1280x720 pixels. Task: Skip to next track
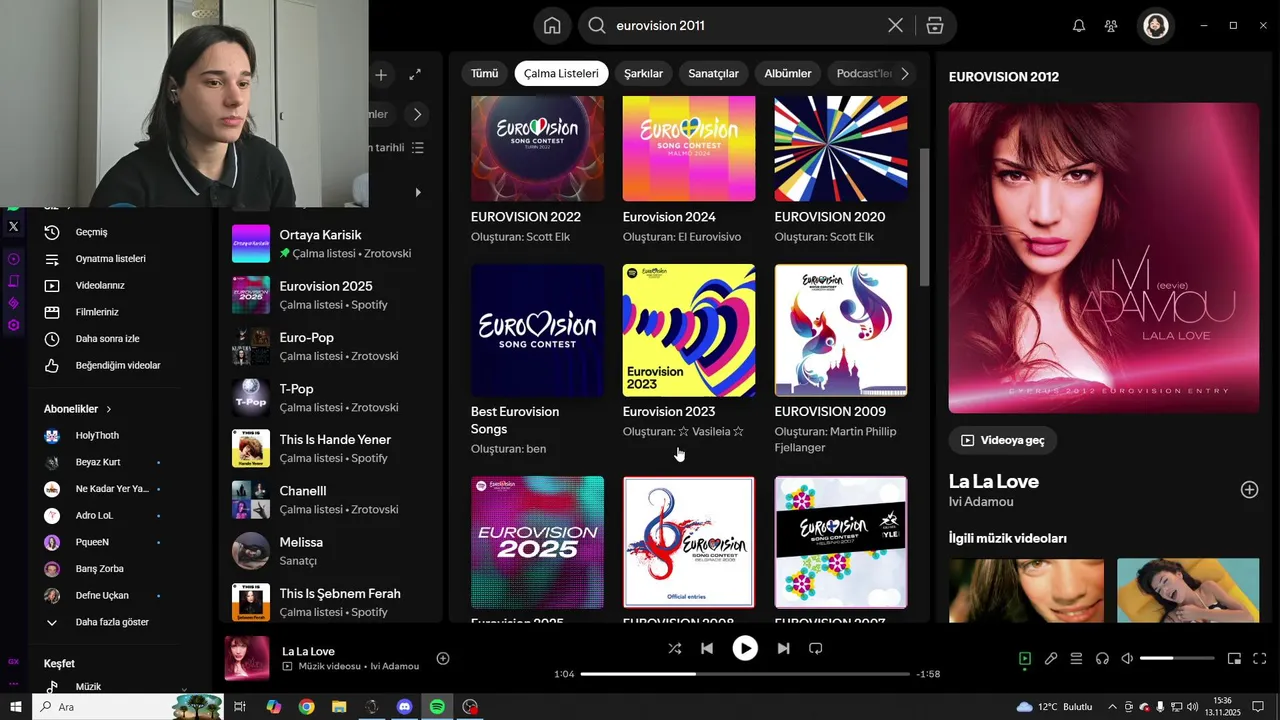coord(783,648)
